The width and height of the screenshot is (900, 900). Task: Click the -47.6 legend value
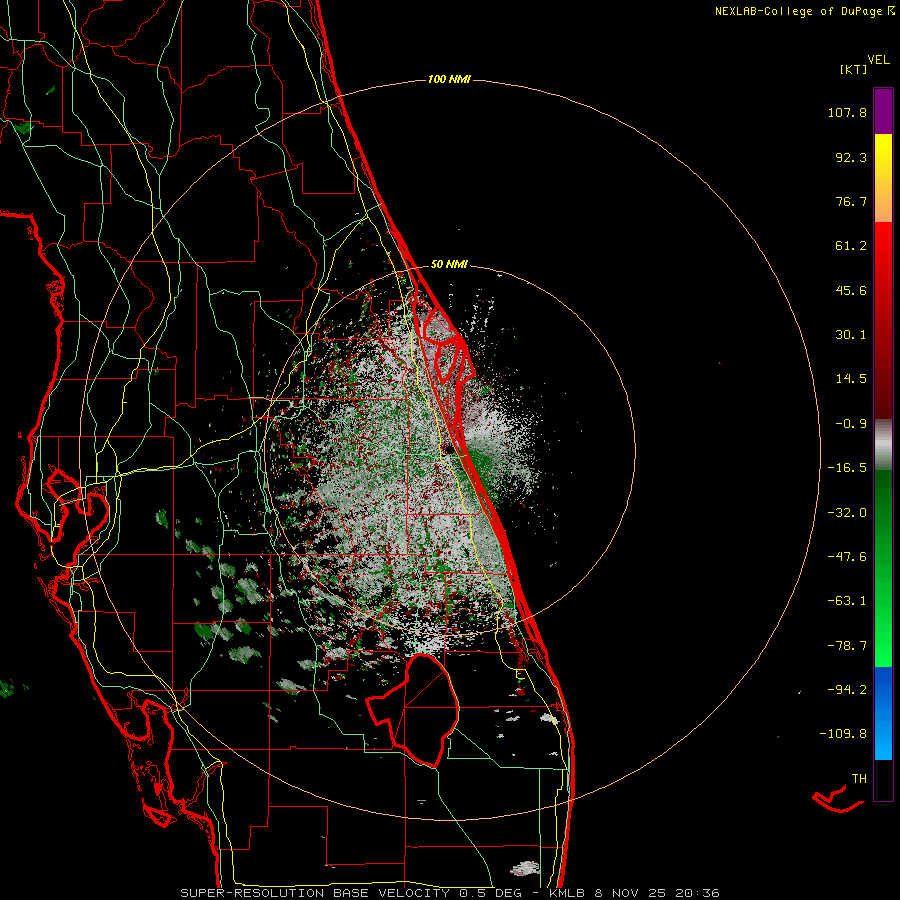847,557
